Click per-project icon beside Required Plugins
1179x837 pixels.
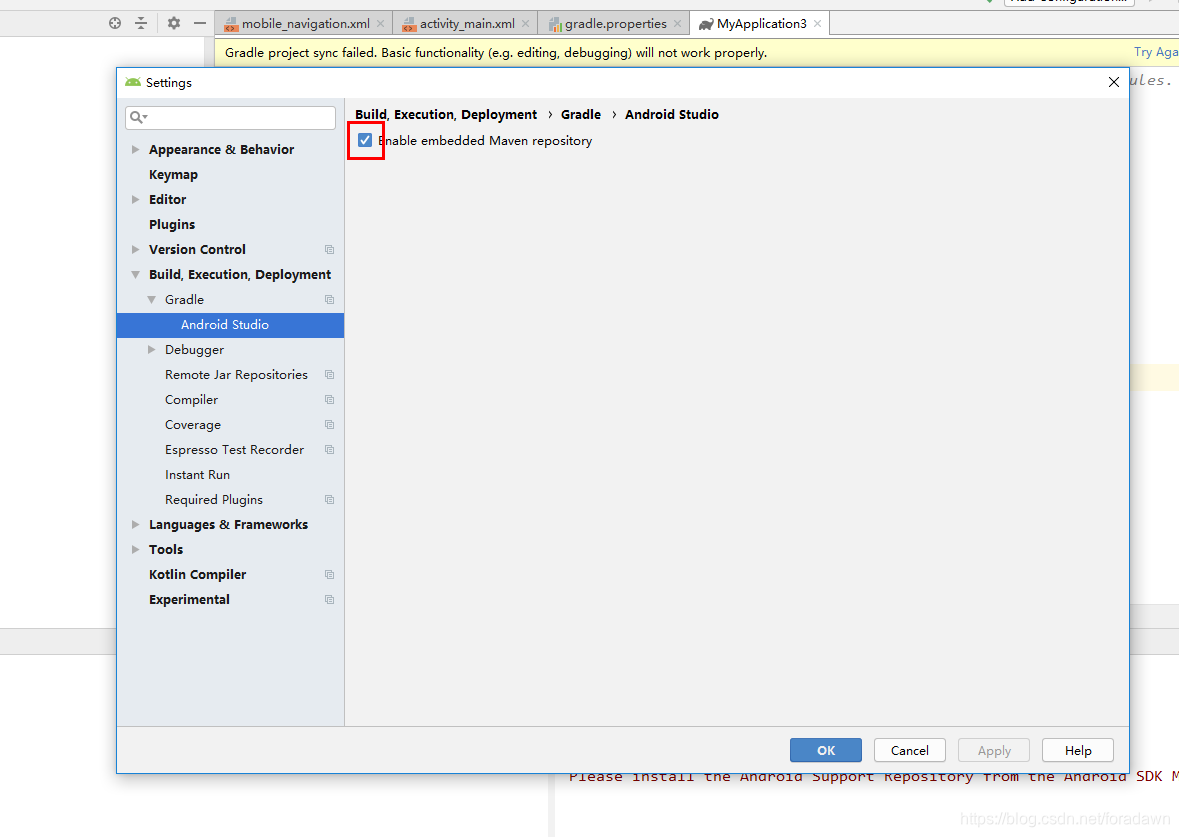click(x=329, y=499)
